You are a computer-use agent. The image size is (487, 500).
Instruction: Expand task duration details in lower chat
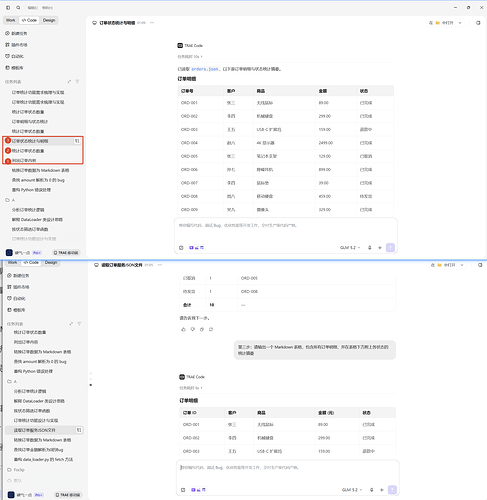[191, 388]
